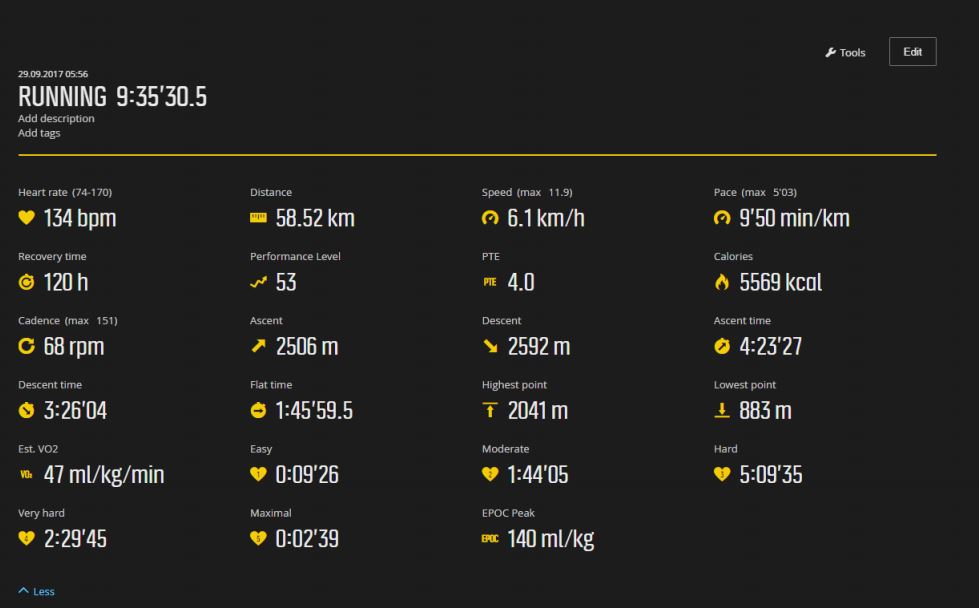Click the RUNNING activity title
The image size is (979, 608).
[62, 97]
